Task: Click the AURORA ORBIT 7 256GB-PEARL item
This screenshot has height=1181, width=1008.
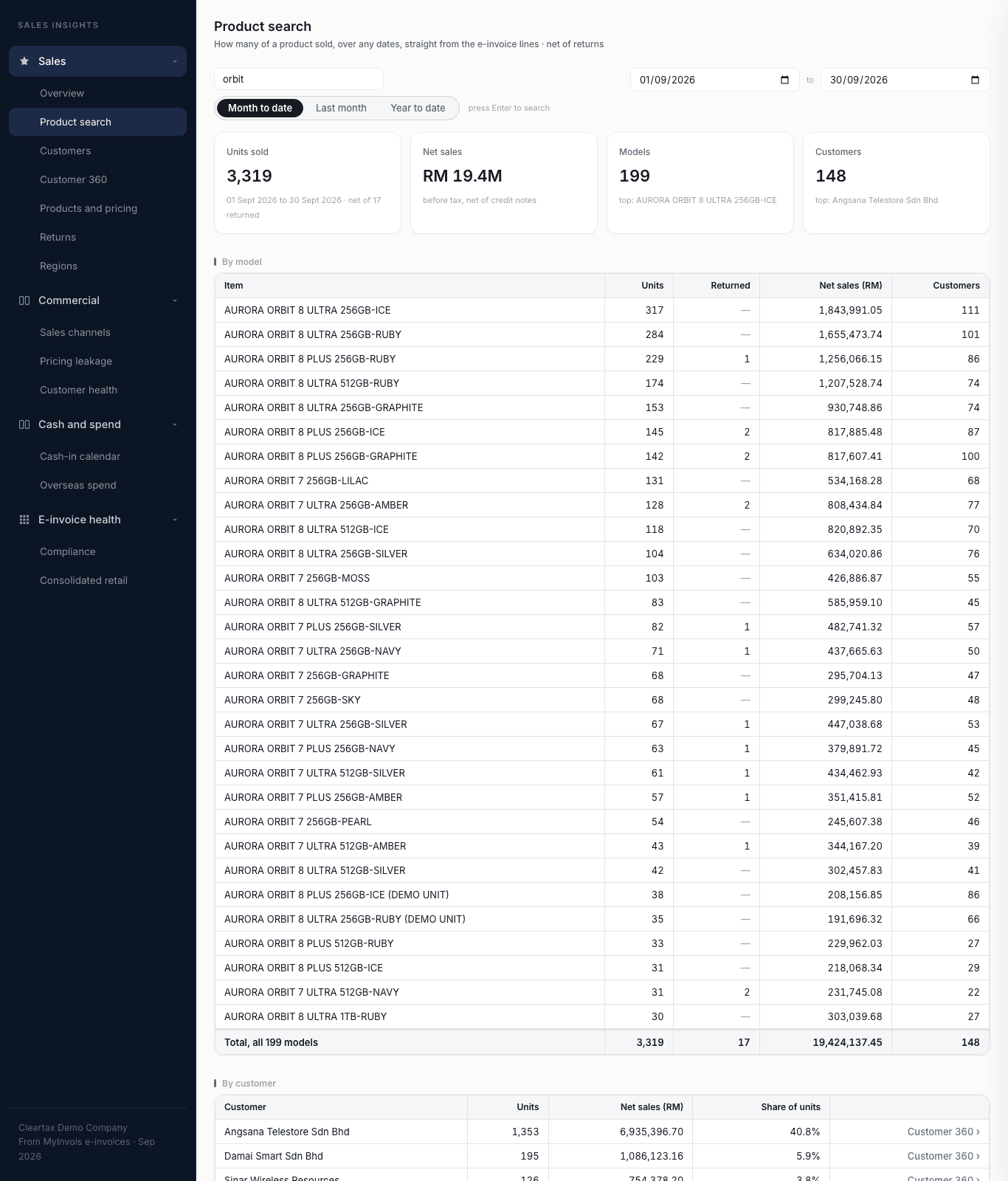Action: pos(297,822)
